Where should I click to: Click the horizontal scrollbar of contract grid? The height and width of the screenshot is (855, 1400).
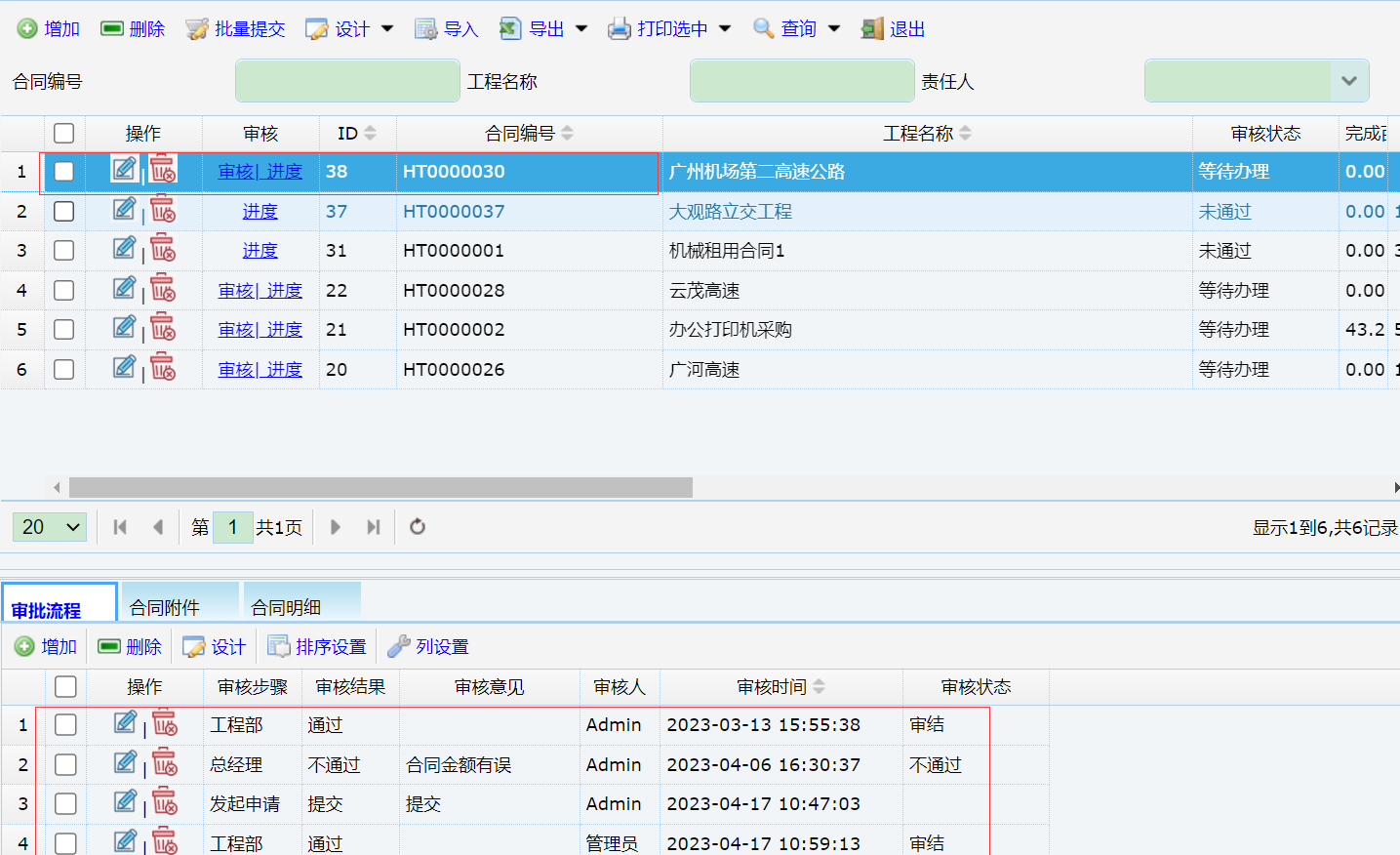pos(380,487)
